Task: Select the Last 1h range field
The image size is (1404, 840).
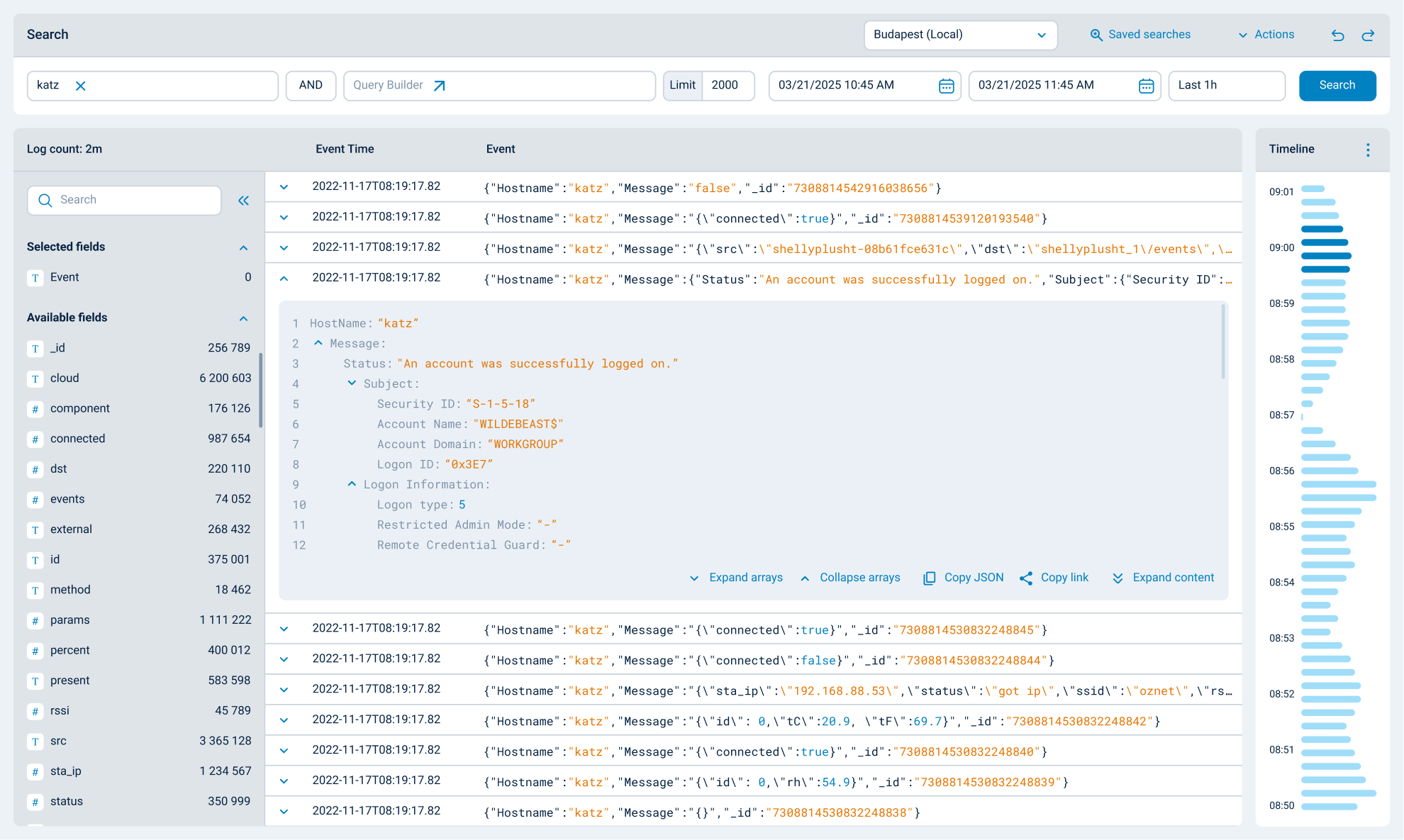Action: [x=1227, y=85]
